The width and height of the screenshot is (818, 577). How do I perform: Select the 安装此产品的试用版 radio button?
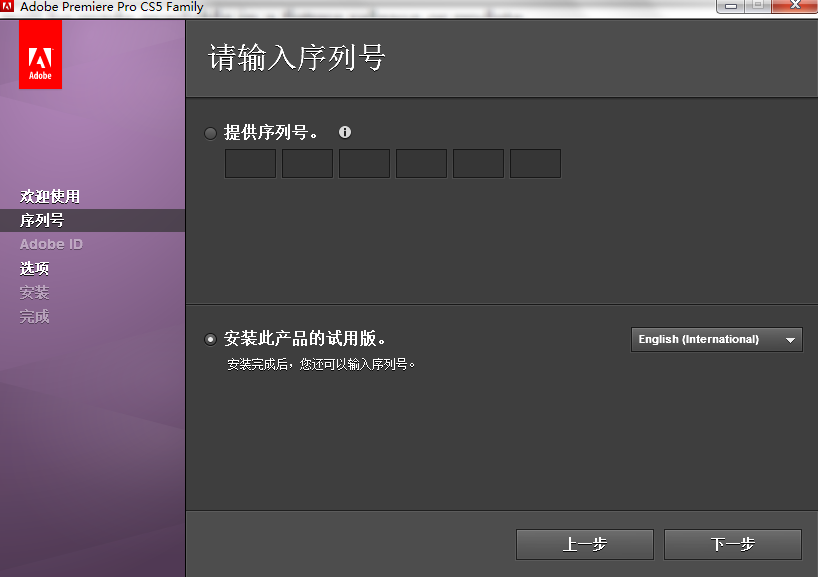point(210,340)
